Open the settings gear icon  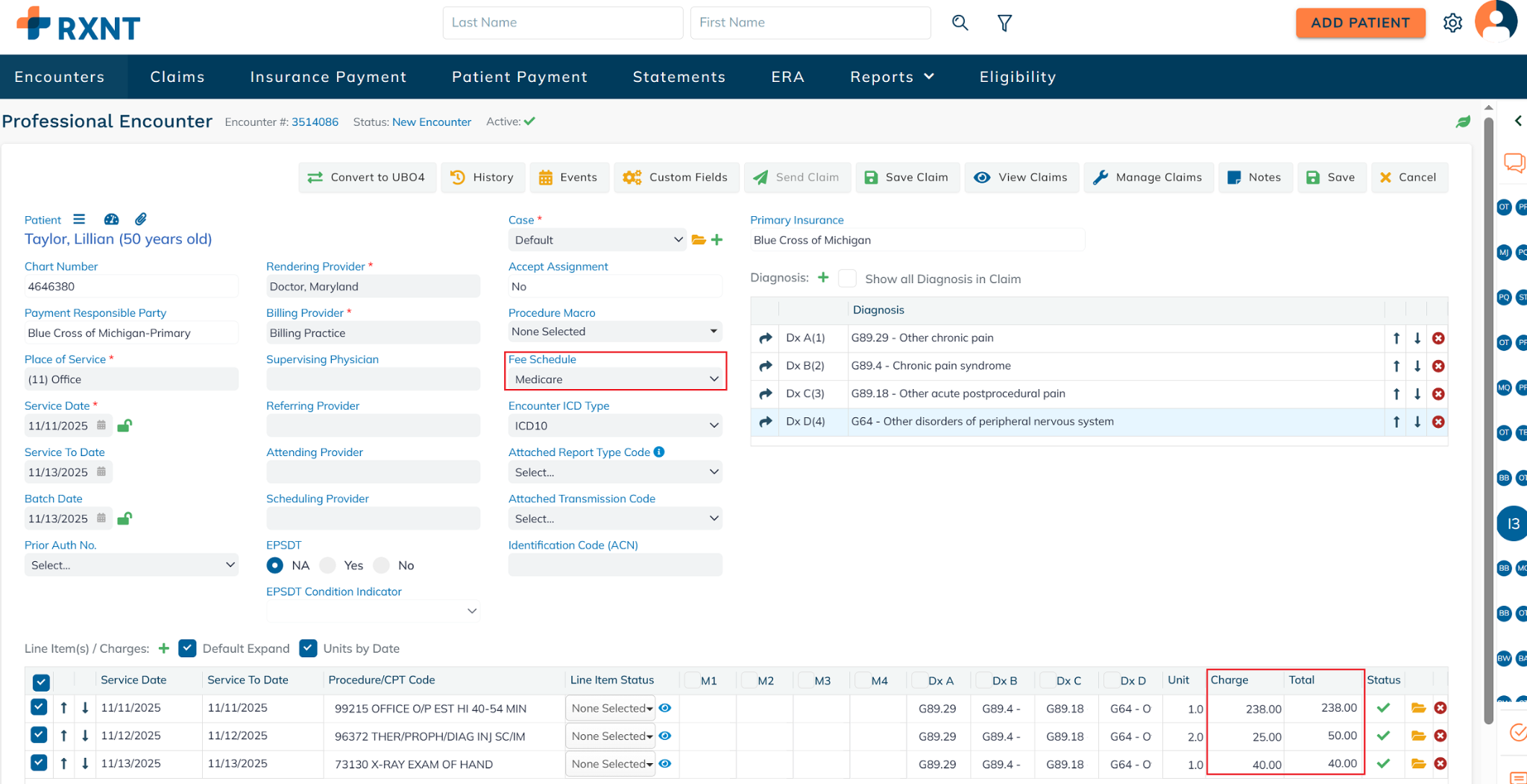[x=1452, y=23]
